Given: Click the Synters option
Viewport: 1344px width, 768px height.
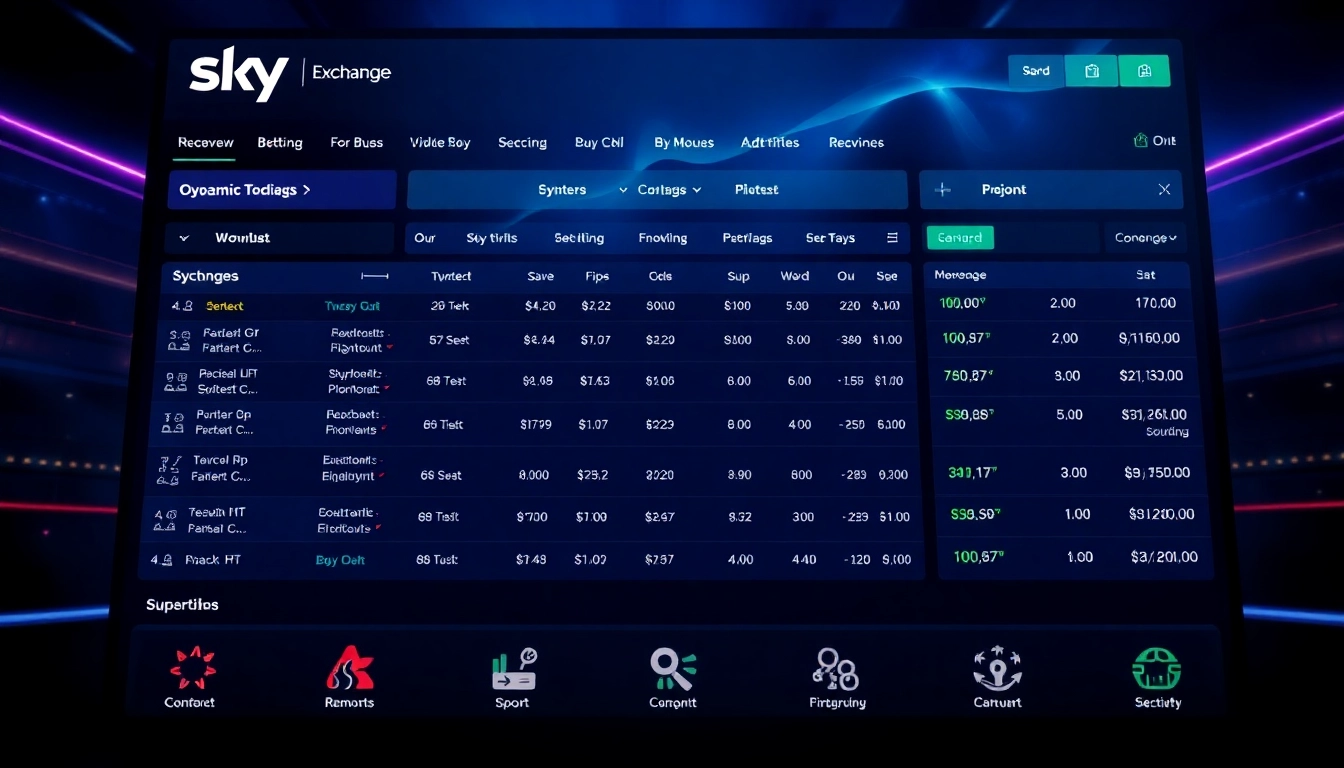Looking at the screenshot, I should point(562,190).
